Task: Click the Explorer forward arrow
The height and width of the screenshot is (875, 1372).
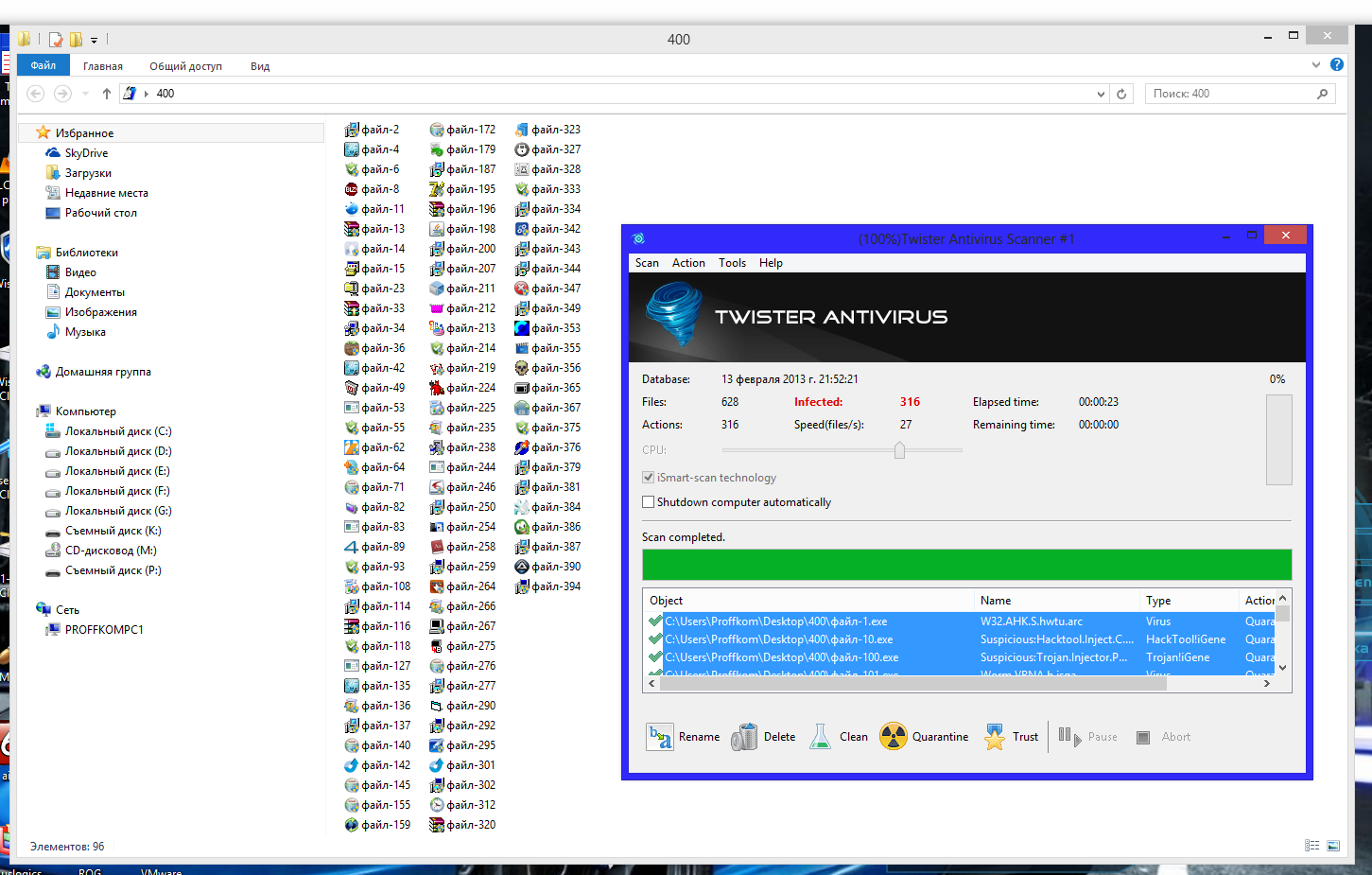Action: click(62, 94)
